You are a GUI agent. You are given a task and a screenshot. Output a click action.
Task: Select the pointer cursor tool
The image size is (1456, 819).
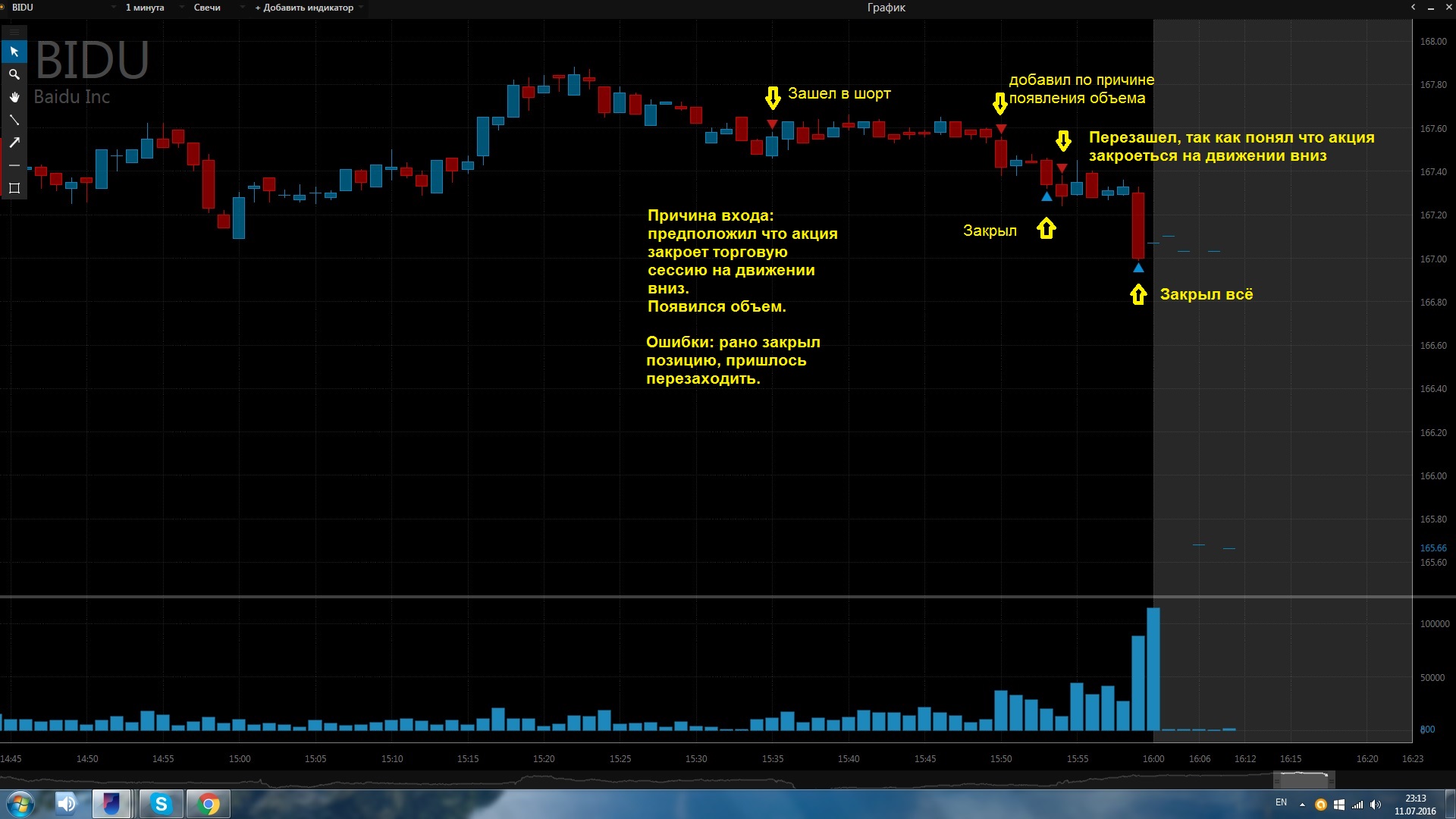click(x=14, y=52)
